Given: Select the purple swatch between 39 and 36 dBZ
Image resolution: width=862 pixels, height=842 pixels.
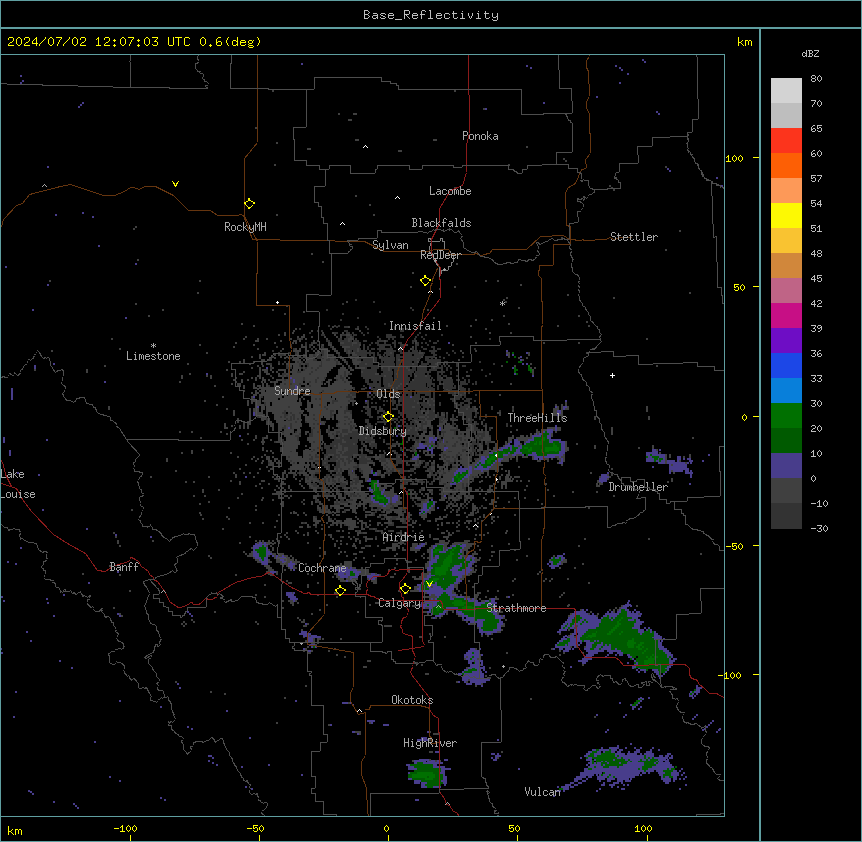Looking at the screenshot, I should pos(786,340).
